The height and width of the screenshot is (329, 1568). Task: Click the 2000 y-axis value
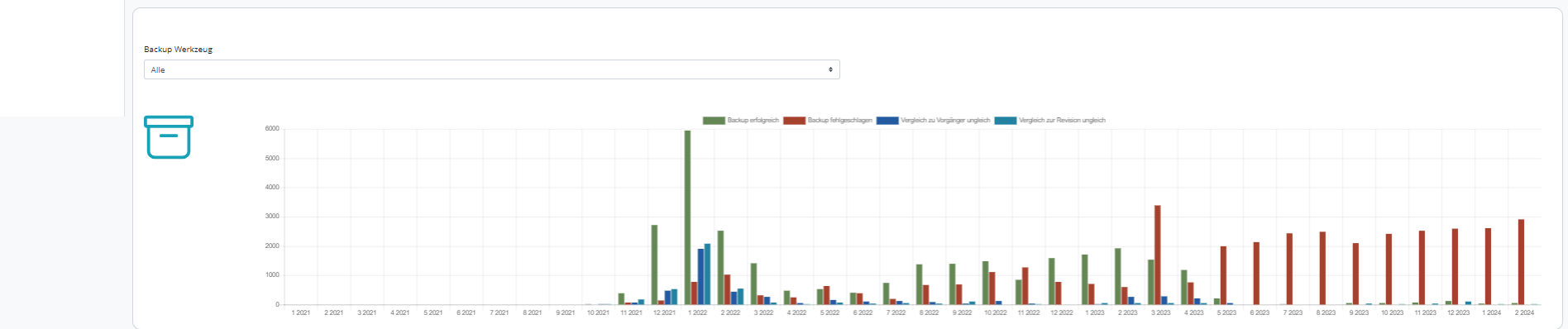[x=272, y=246]
